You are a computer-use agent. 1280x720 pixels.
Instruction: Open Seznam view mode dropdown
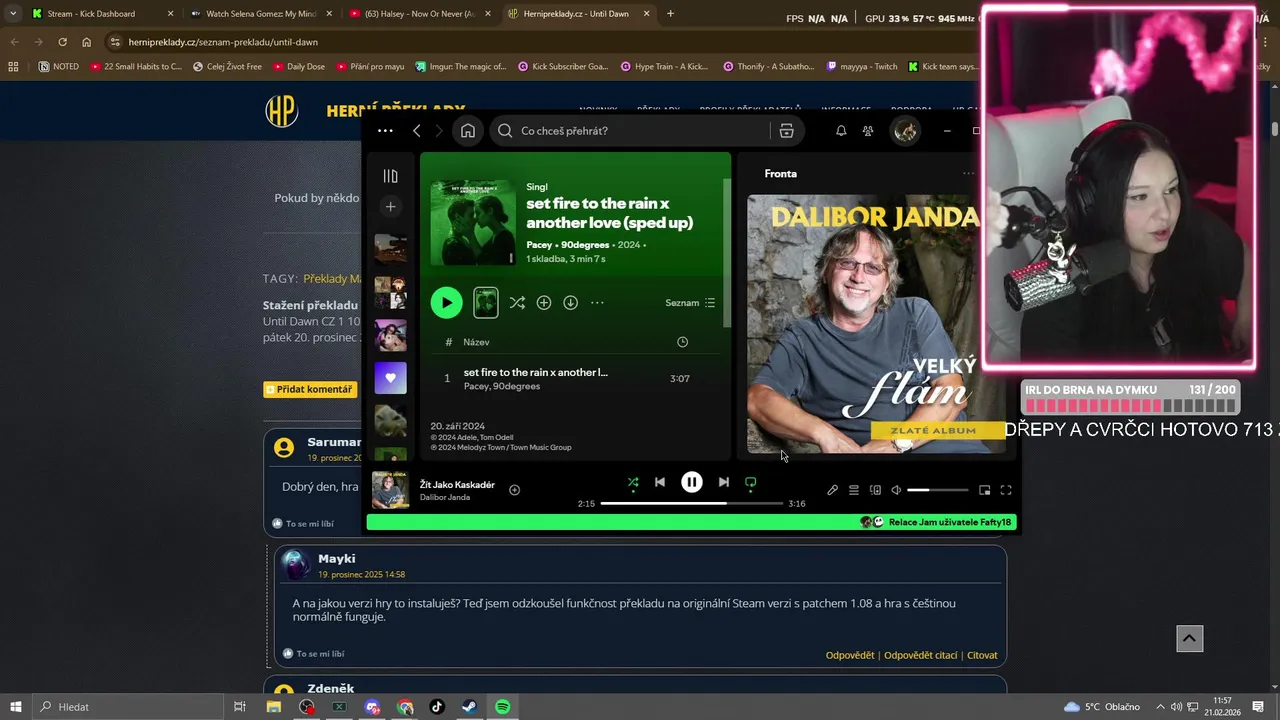coord(690,302)
